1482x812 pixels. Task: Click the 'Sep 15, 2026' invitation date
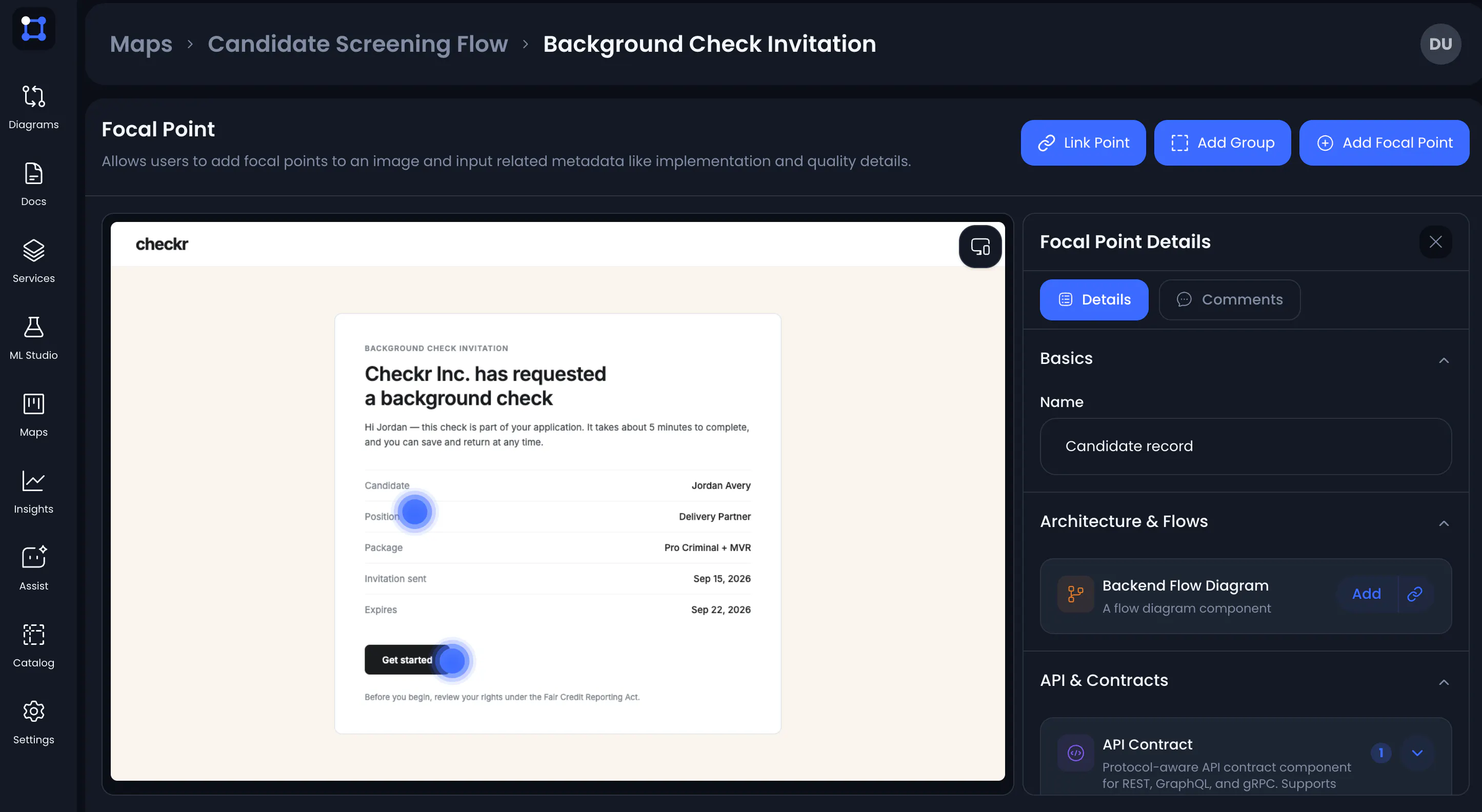click(x=722, y=579)
